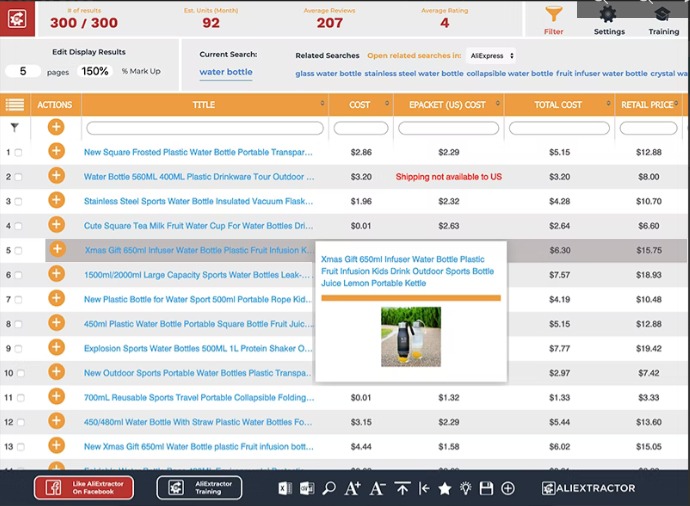Toggle the list view icon in table header
This screenshot has height=506, width=690.
coord(15,105)
